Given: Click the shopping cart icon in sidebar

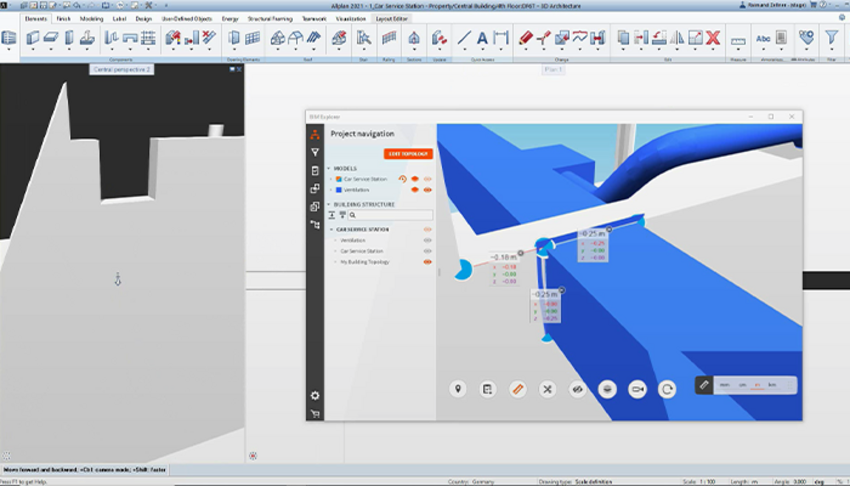Looking at the screenshot, I should click(315, 413).
